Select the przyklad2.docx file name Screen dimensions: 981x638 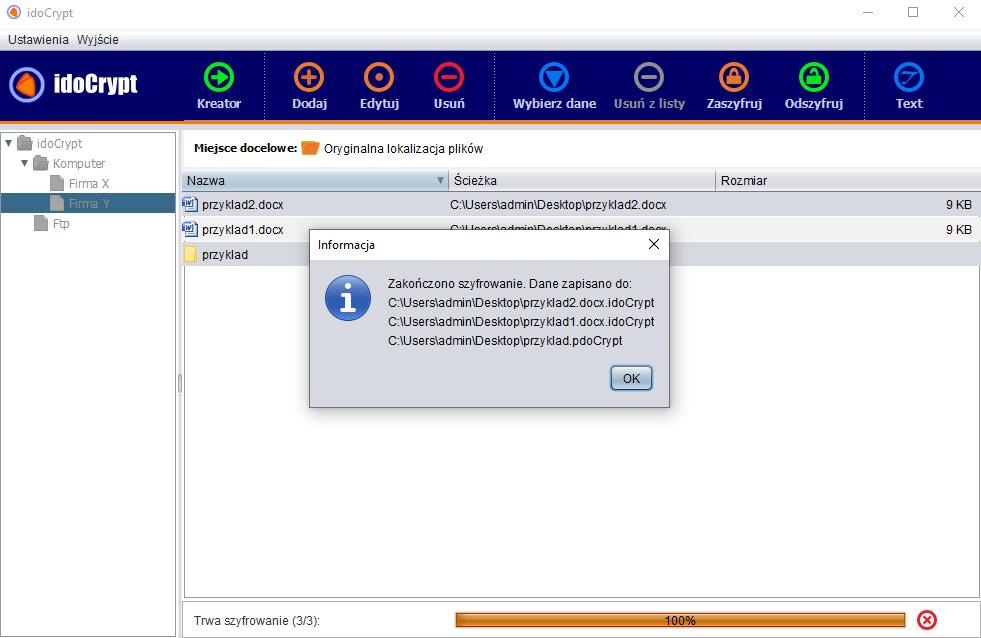tap(243, 205)
